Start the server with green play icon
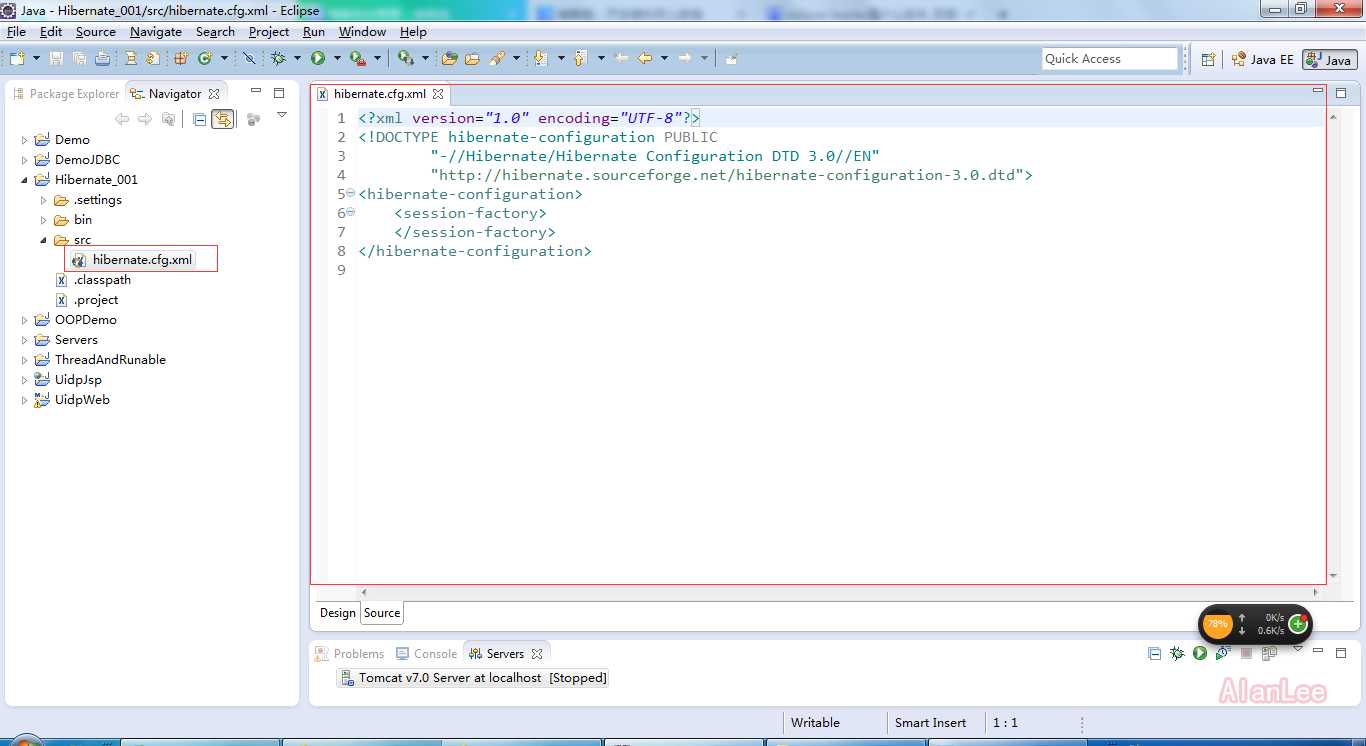The image size is (1366, 746). click(1200, 653)
